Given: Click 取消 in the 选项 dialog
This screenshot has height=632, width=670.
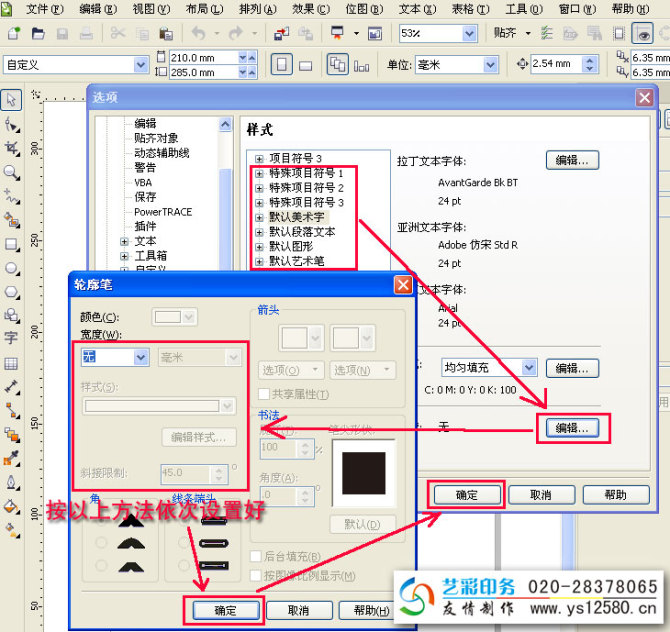Looking at the screenshot, I should 541,495.
